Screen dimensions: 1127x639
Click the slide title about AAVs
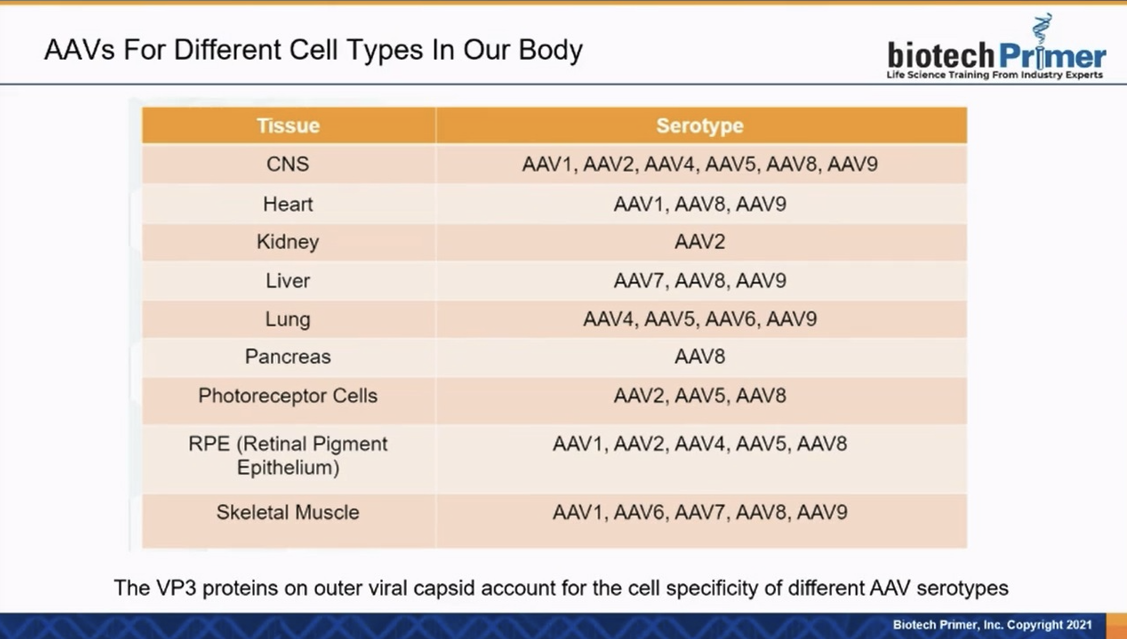pyautogui.click(x=313, y=50)
